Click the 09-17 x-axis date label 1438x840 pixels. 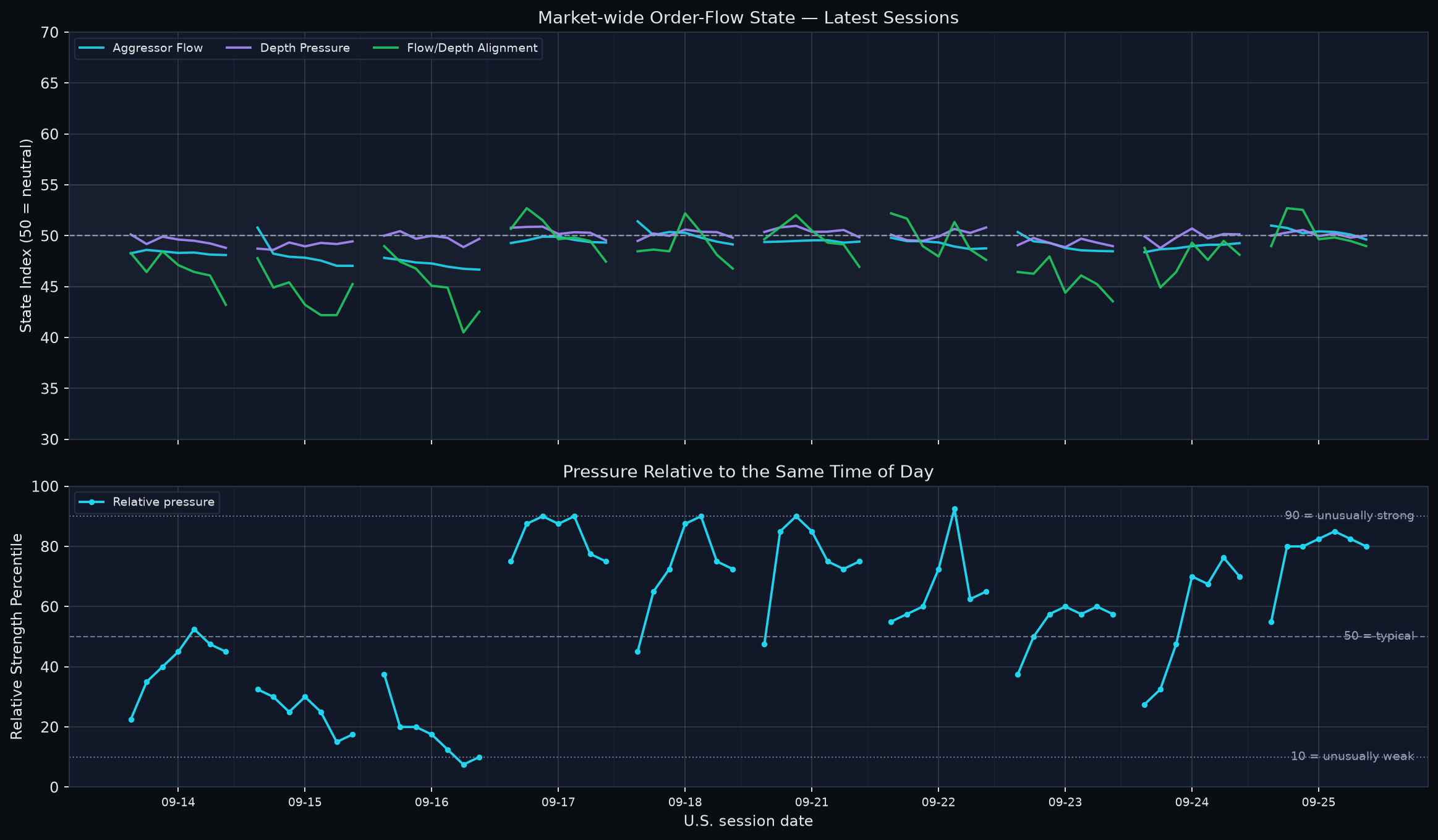click(558, 802)
